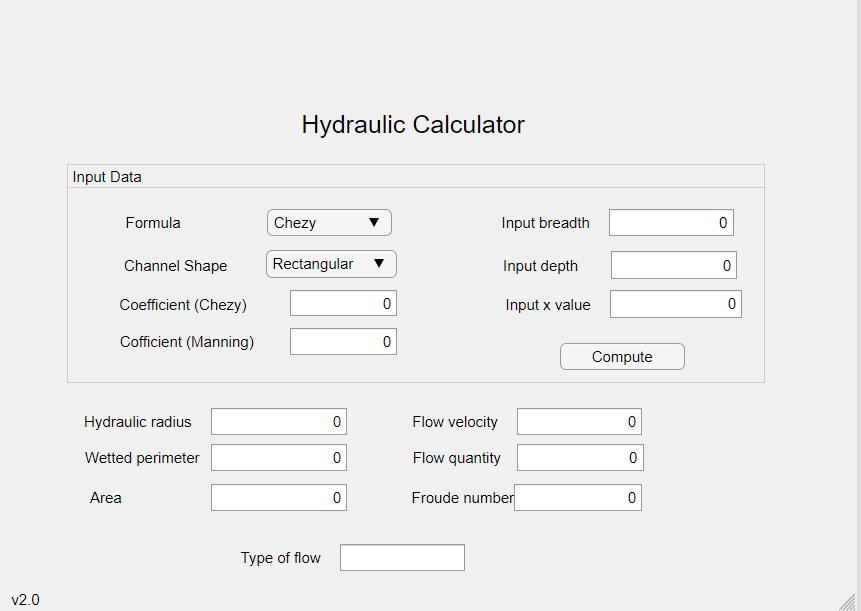Click the Compute button

(x=622, y=357)
